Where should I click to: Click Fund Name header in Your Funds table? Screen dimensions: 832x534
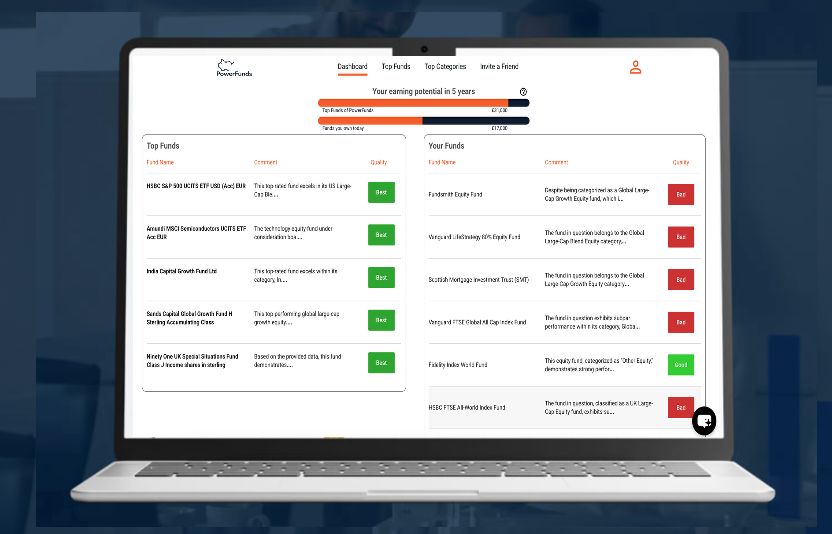tap(442, 162)
